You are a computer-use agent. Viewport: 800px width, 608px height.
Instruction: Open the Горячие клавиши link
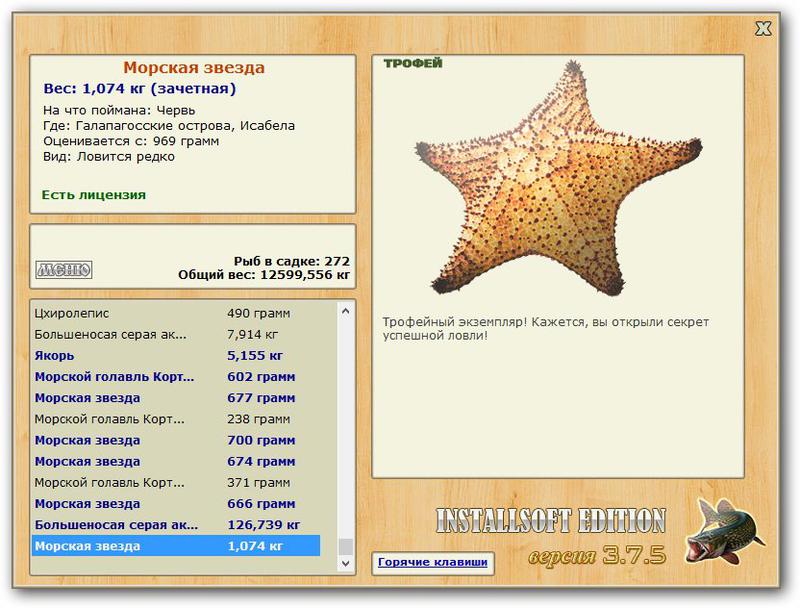point(433,562)
